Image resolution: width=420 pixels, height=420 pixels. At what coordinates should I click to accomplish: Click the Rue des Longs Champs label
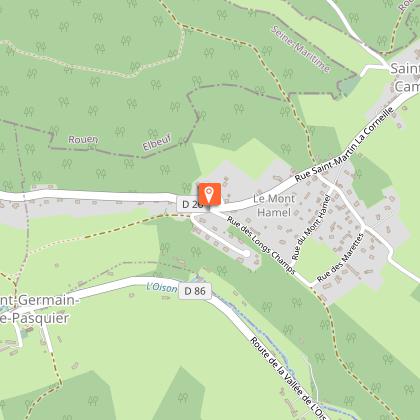click(x=261, y=245)
